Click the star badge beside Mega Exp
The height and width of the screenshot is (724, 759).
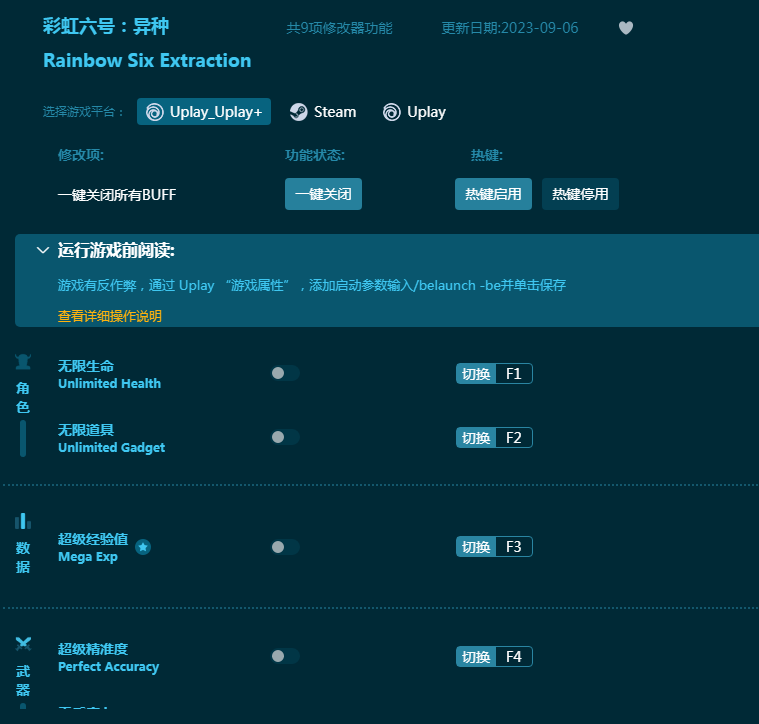143,547
